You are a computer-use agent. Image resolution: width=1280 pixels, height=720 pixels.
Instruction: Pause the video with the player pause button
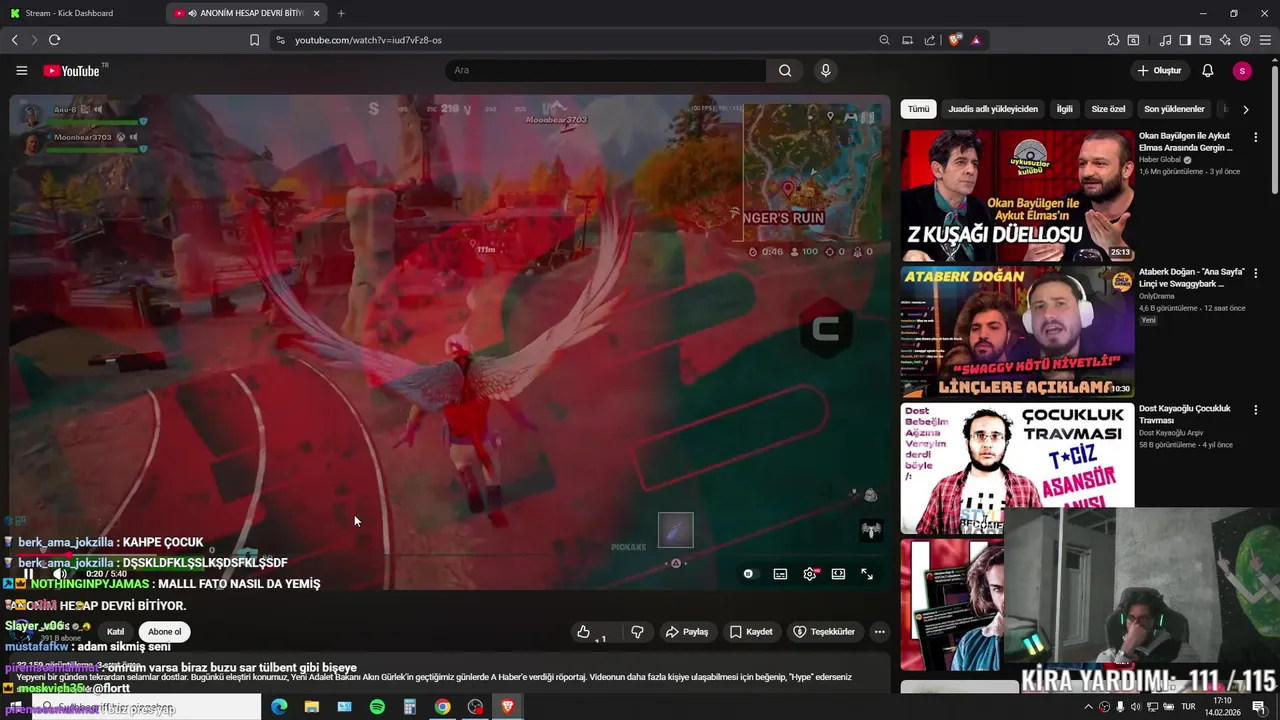(28, 574)
